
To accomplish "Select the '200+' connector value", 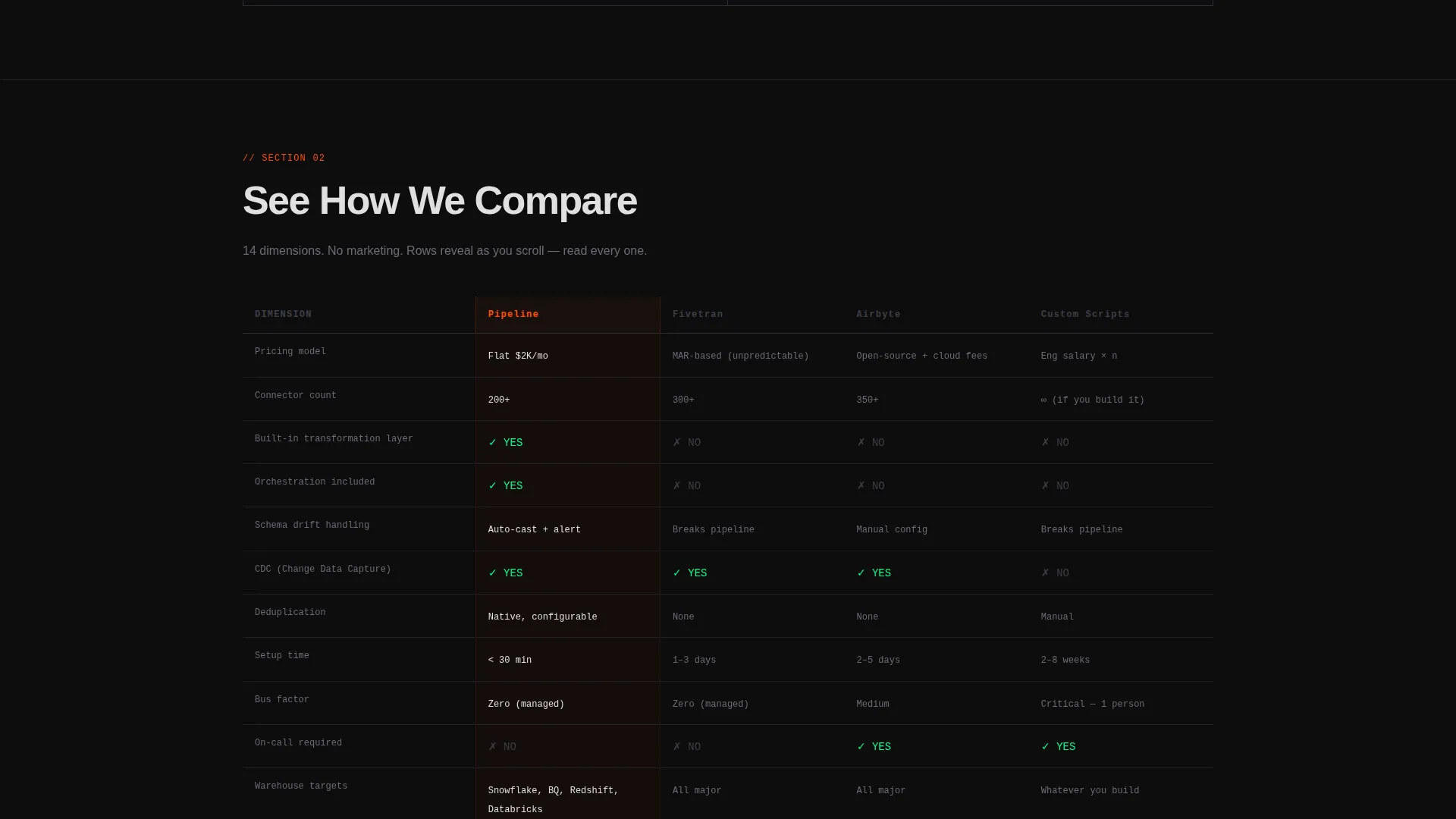I will tap(499, 400).
